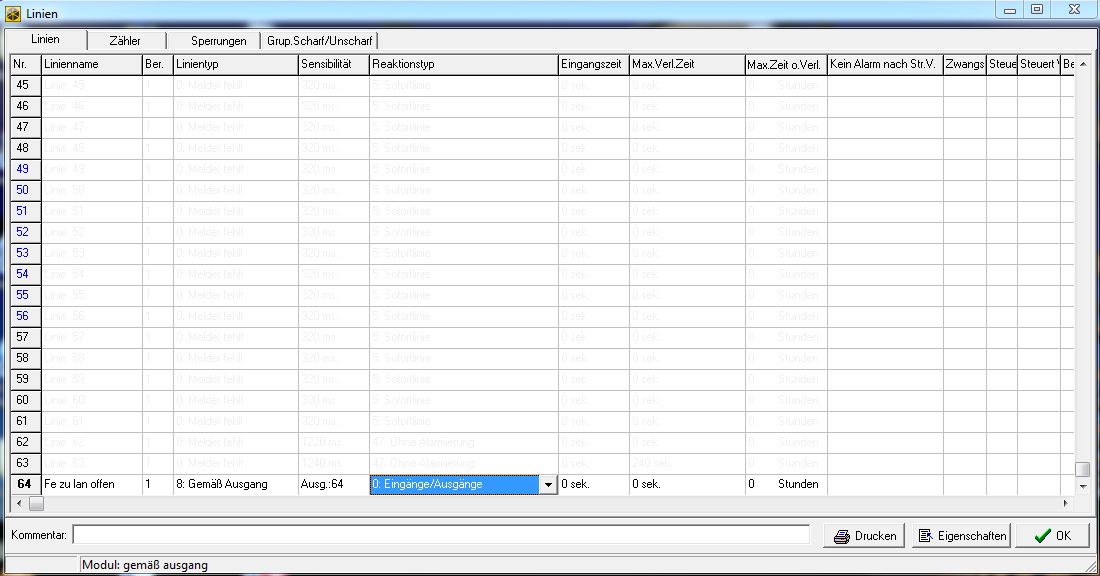
Task: Click the vertical scrollbar up arrow
Action: [x=1082, y=63]
